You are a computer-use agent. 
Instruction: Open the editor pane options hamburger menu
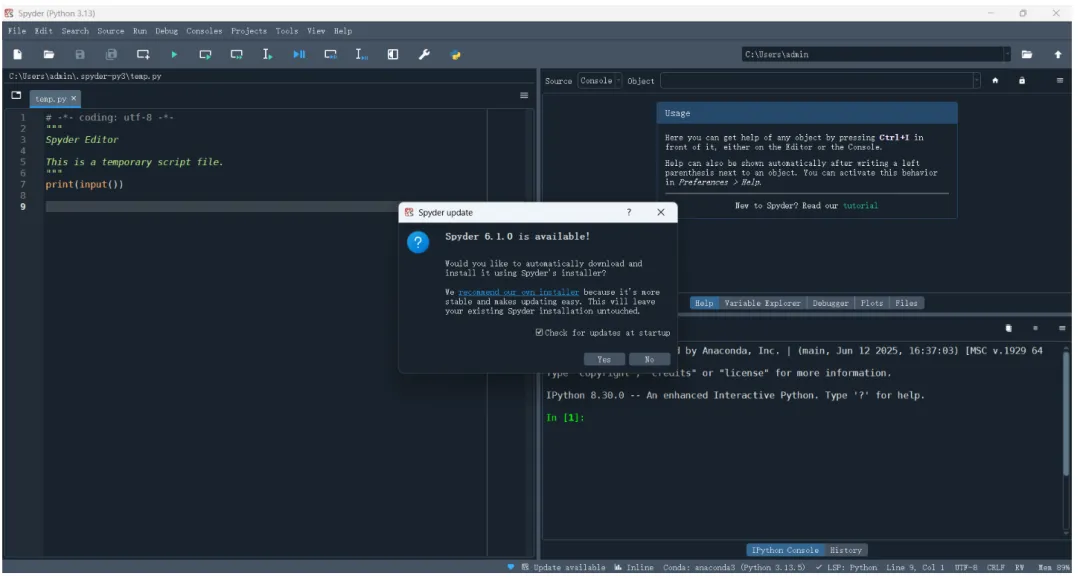[x=524, y=96]
